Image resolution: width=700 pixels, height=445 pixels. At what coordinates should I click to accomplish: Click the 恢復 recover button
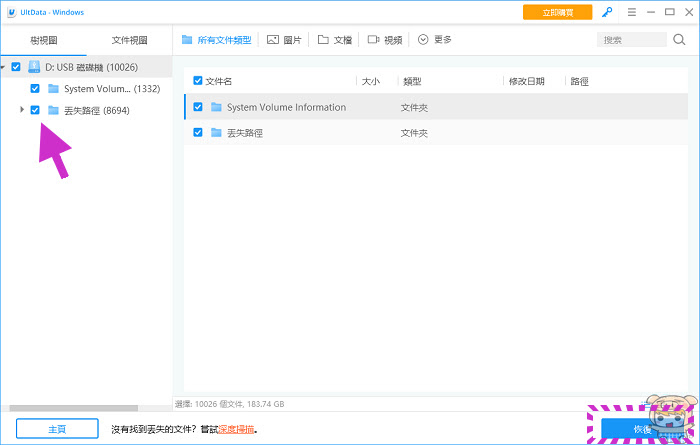pos(642,429)
